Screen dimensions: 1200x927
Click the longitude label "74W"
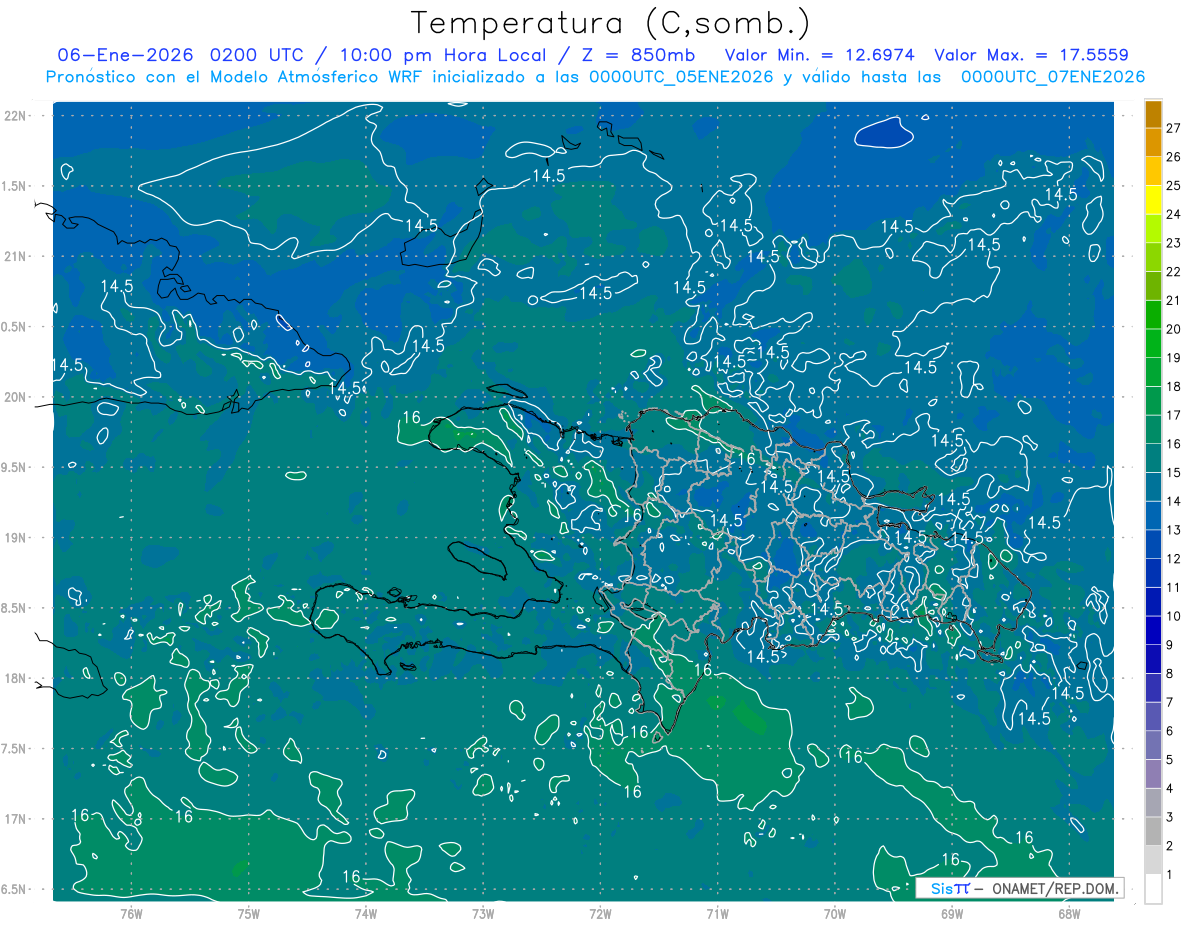click(x=365, y=914)
